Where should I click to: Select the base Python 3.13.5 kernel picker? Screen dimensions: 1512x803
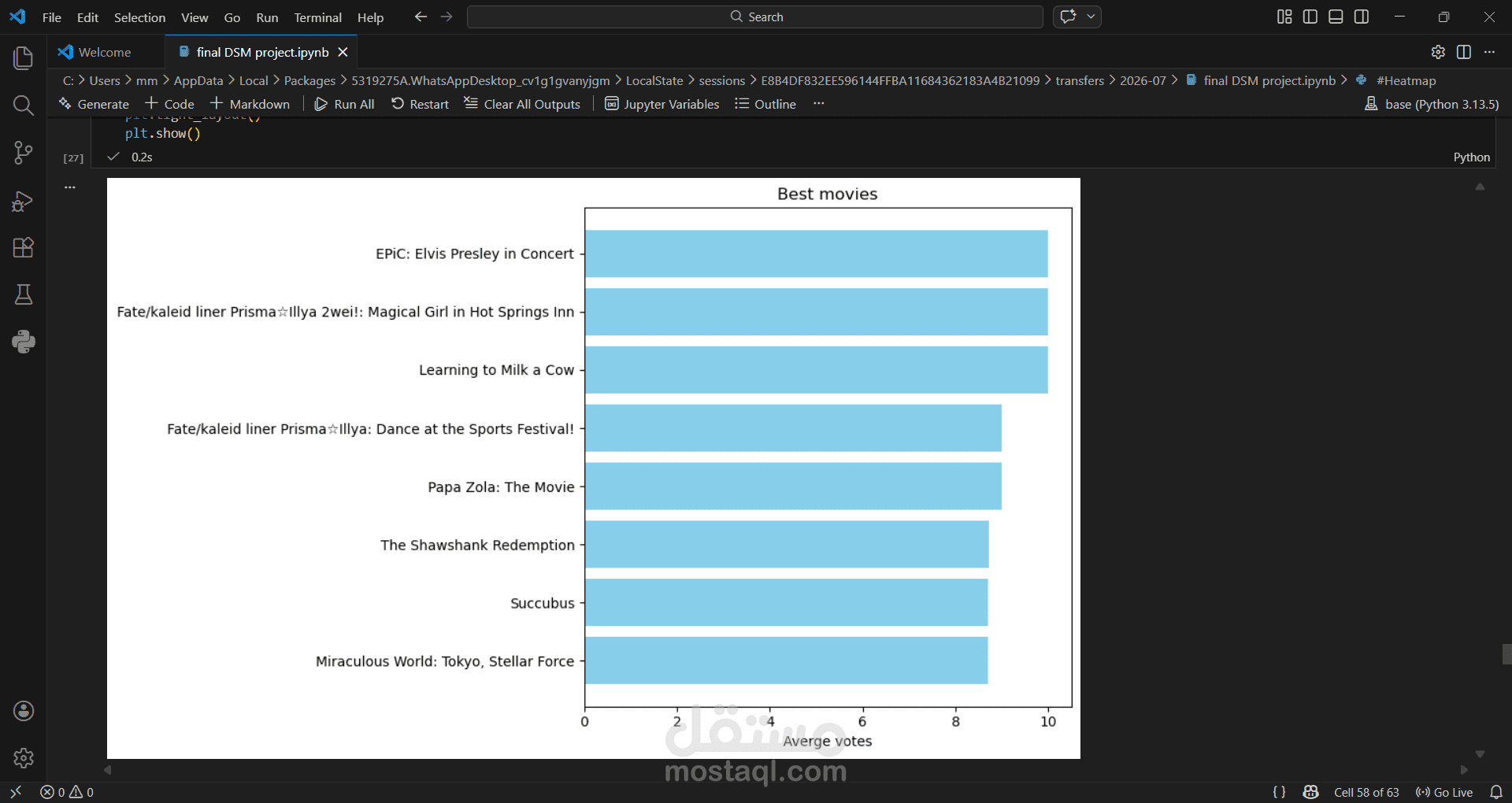pyautogui.click(x=1432, y=104)
